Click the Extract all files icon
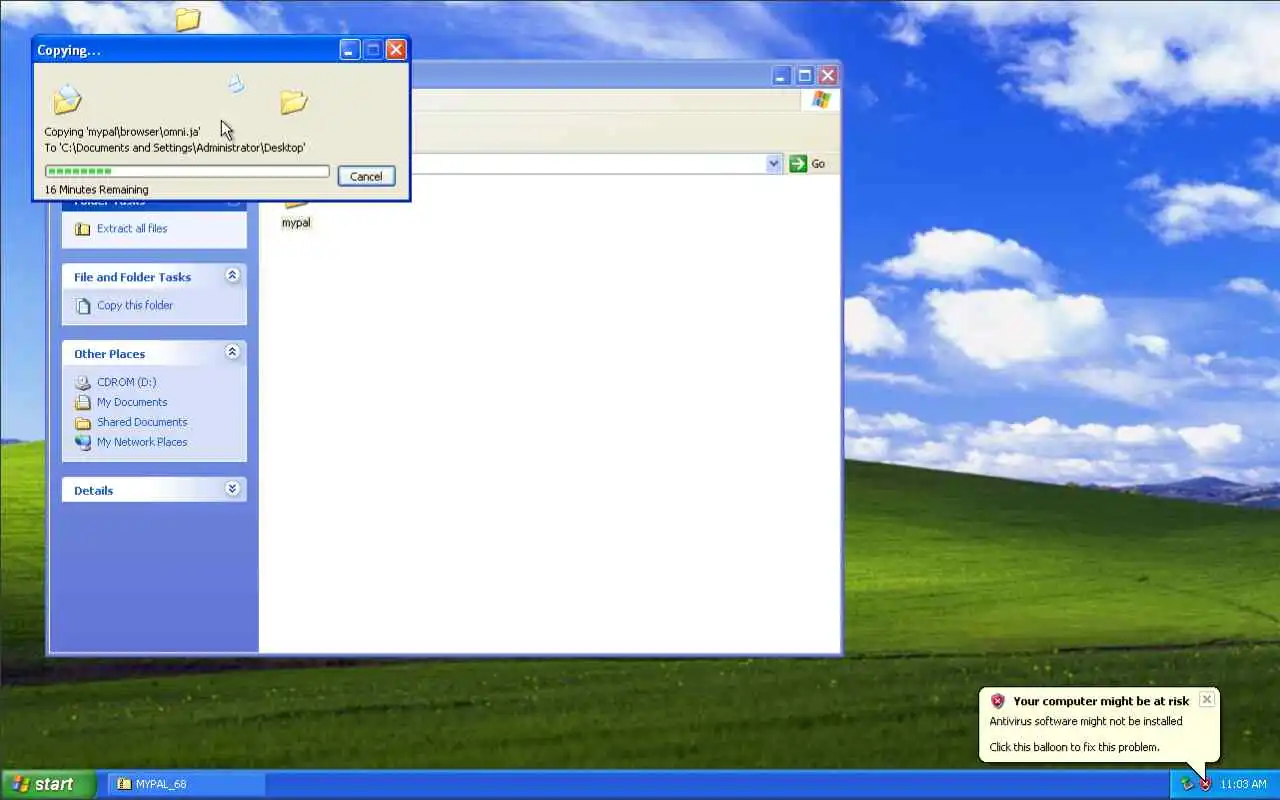1280x800 pixels. pyautogui.click(x=83, y=229)
